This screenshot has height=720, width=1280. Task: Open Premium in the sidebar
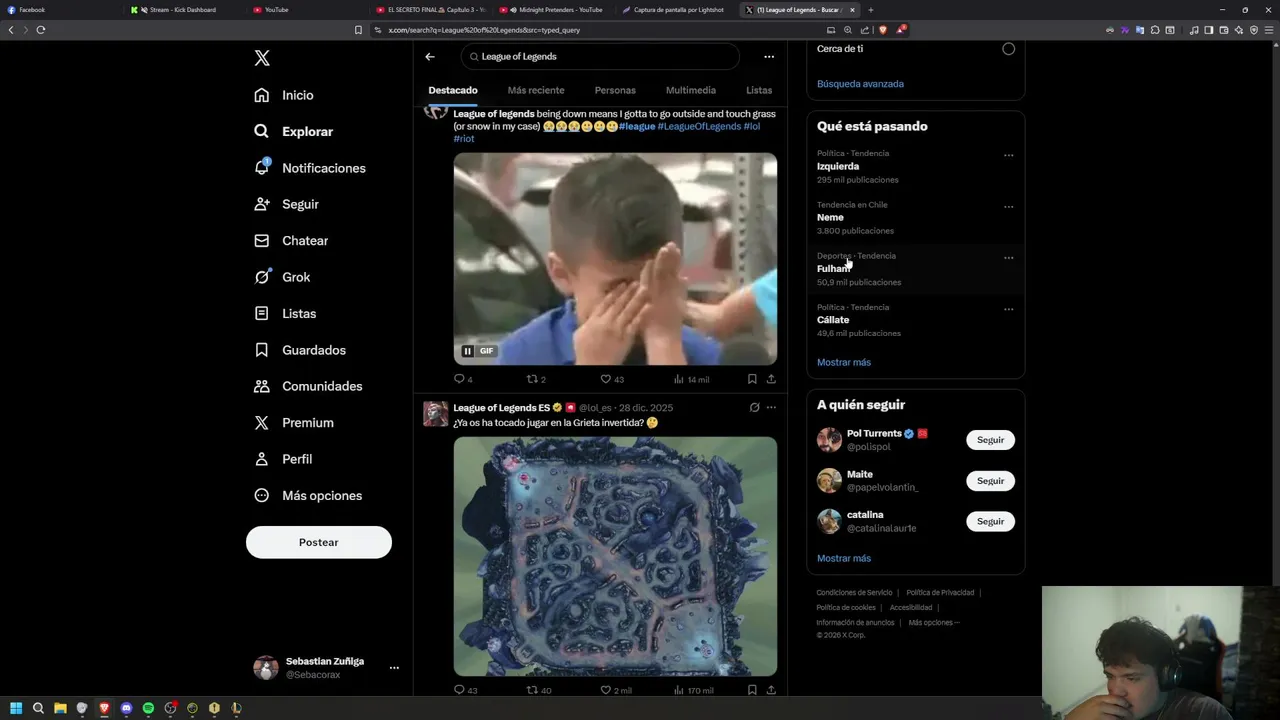click(293, 423)
